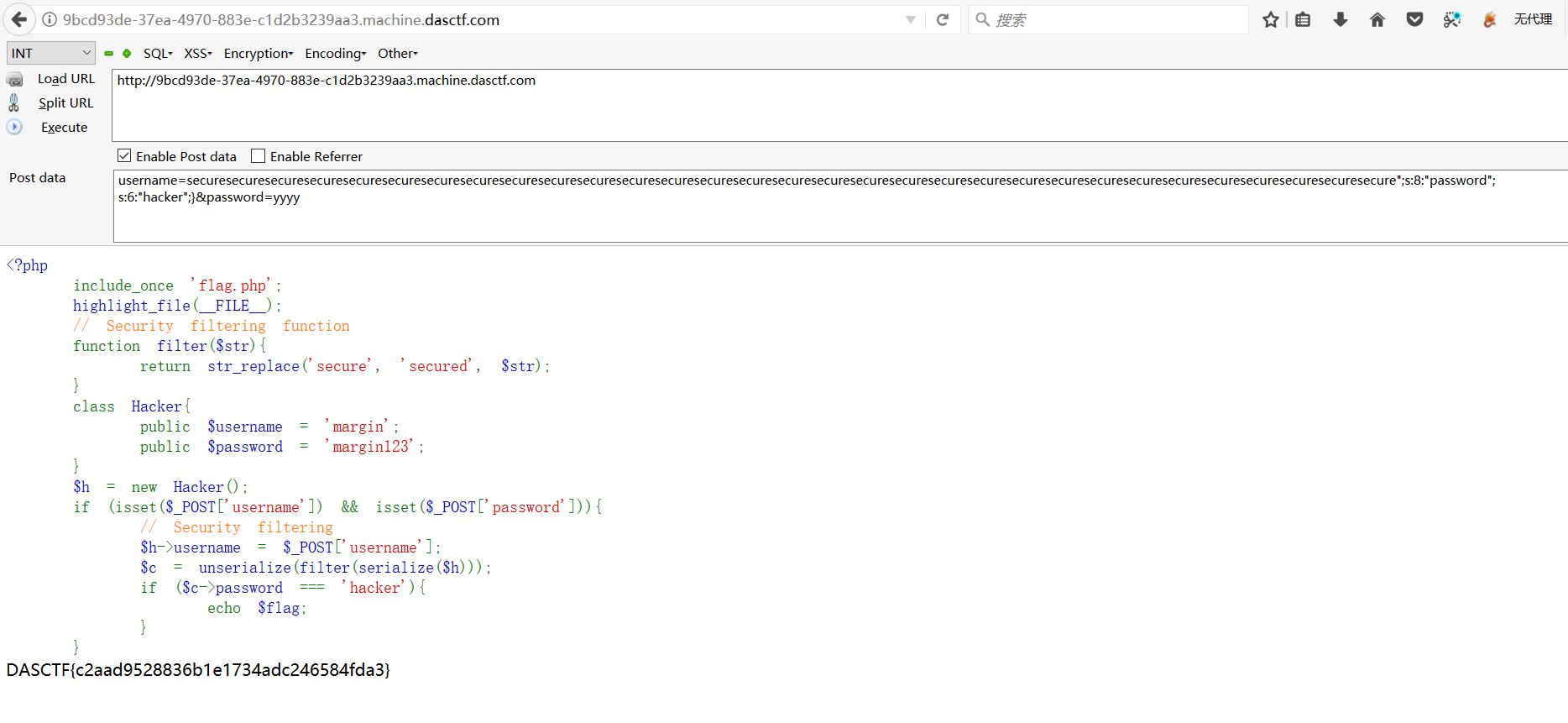
Task: Click the 'function filter($str){' code line
Action: (170, 346)
